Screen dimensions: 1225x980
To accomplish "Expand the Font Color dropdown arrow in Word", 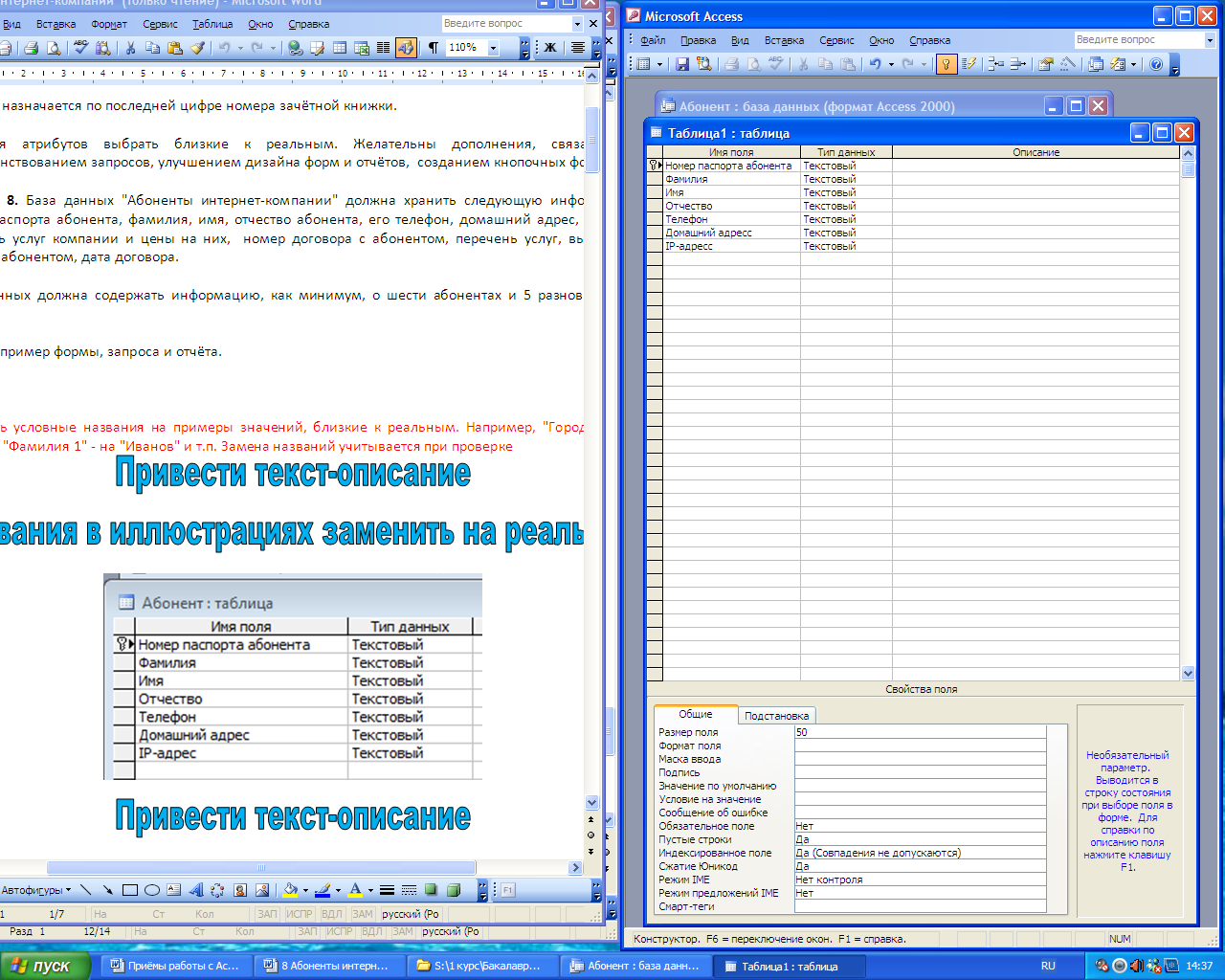I will [x=370, y=890].
